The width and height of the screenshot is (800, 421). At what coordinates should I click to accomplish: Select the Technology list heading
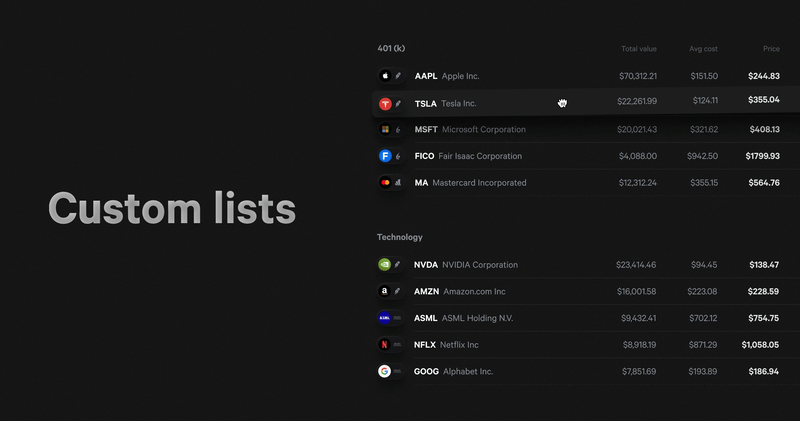[399, 237]
